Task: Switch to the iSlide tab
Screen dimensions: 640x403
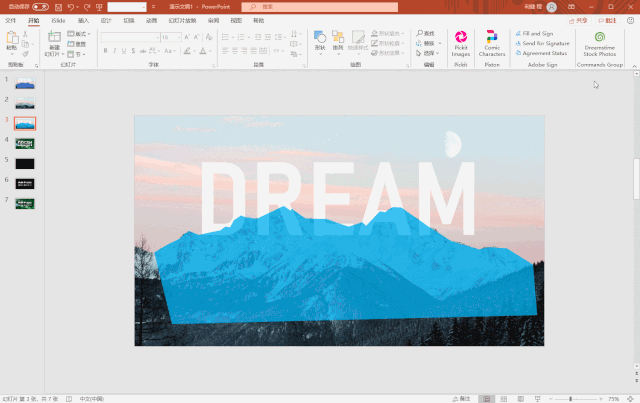Action: (58, 20)
